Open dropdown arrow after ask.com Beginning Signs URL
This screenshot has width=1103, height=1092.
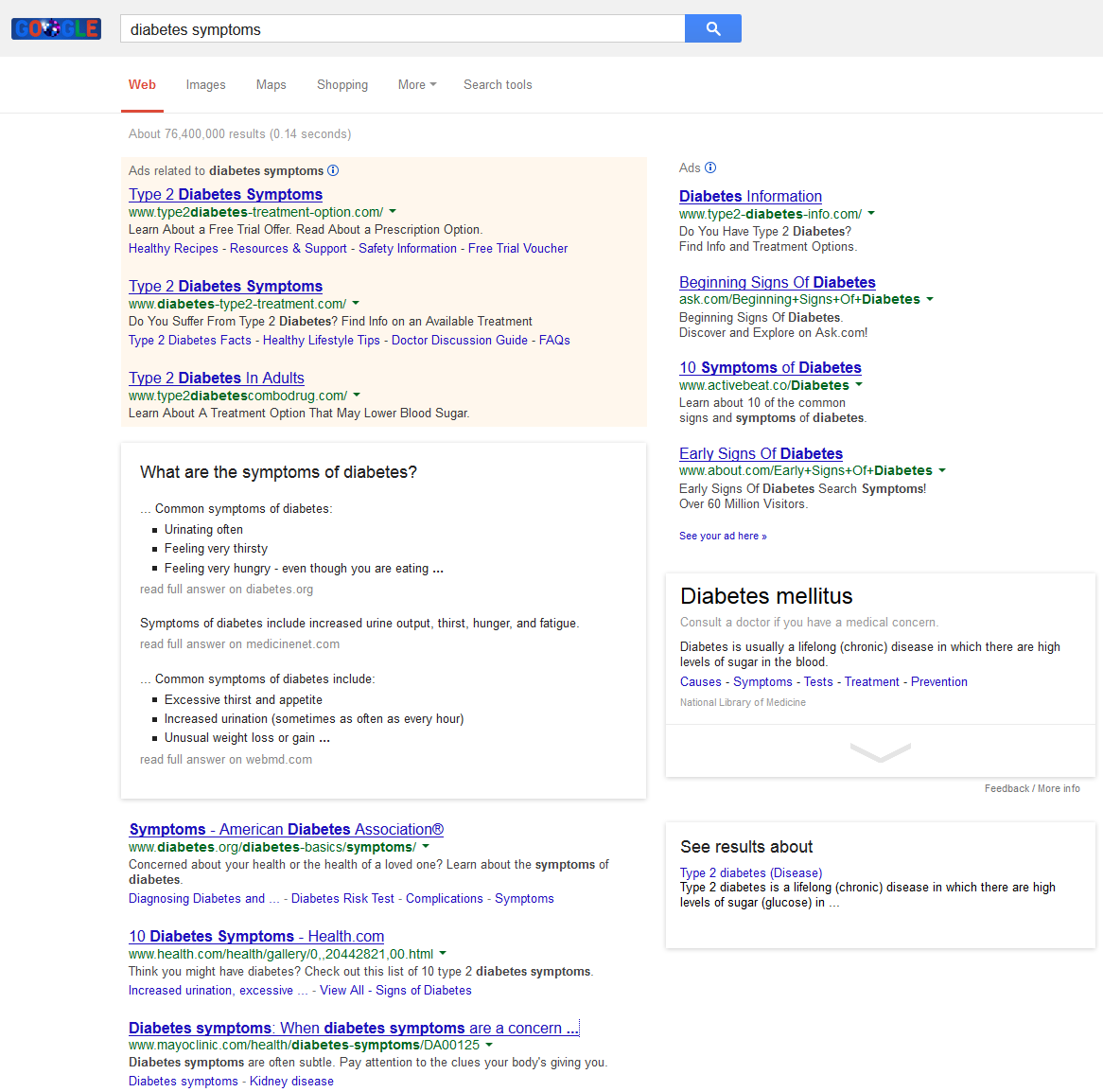[x=929, y=299]
